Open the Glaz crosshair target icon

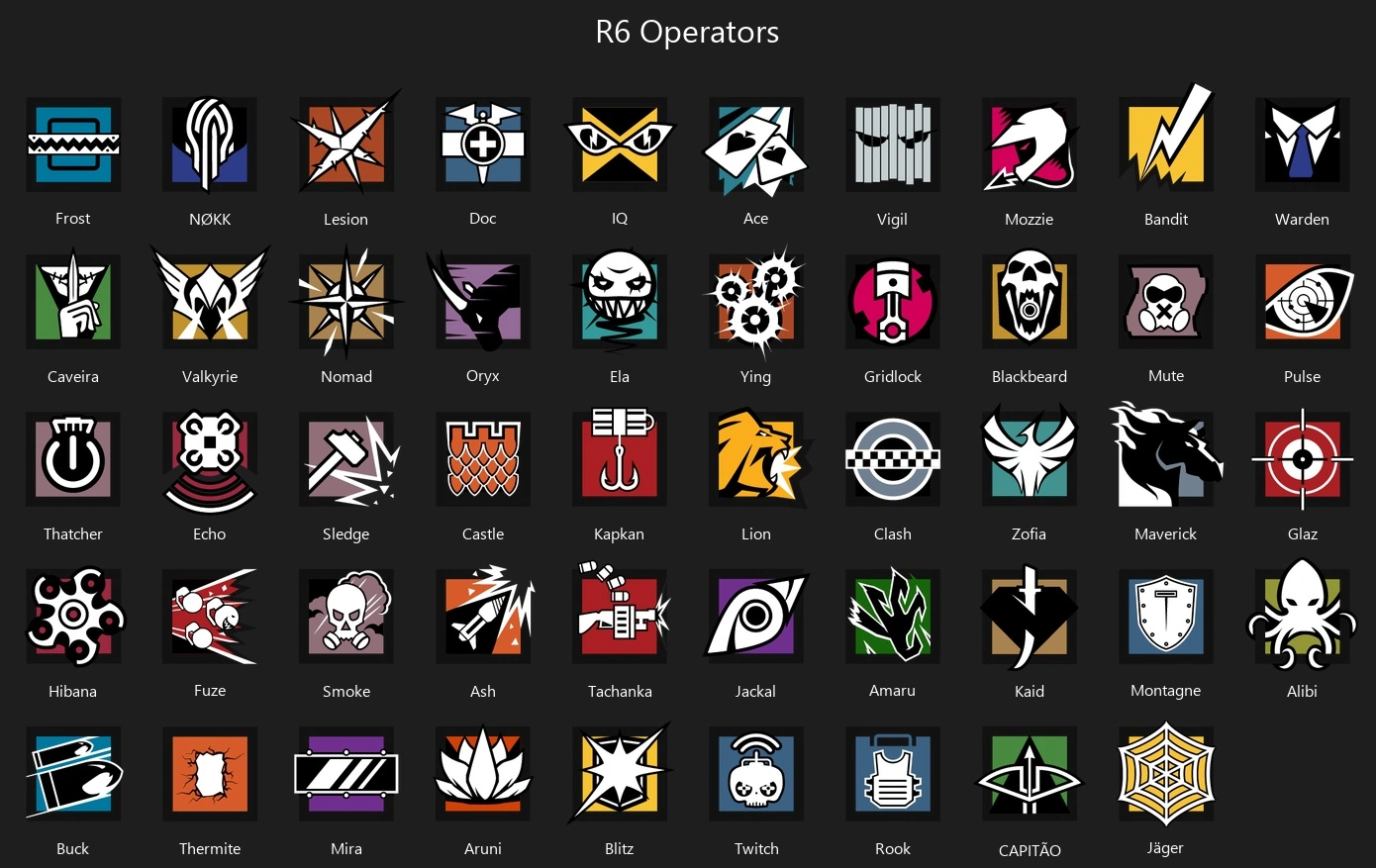[1303, 459]
